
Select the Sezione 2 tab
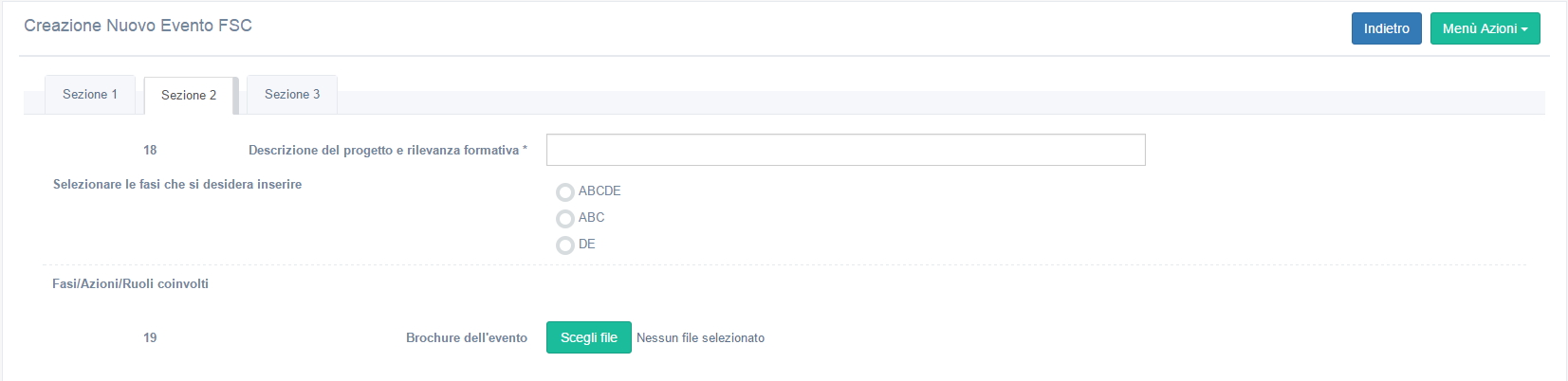189,96
